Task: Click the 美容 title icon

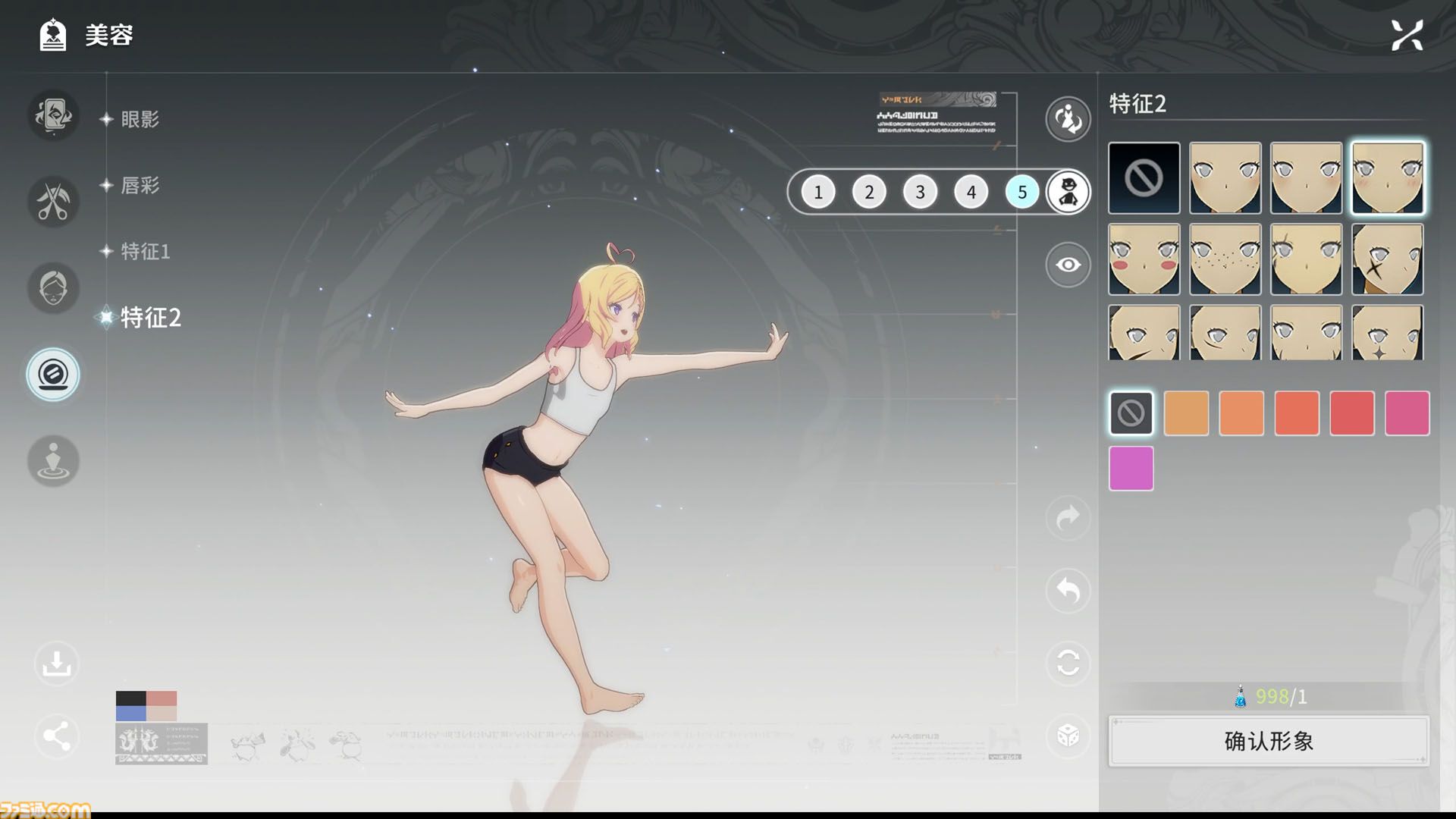Action: [x=52, y=35]
